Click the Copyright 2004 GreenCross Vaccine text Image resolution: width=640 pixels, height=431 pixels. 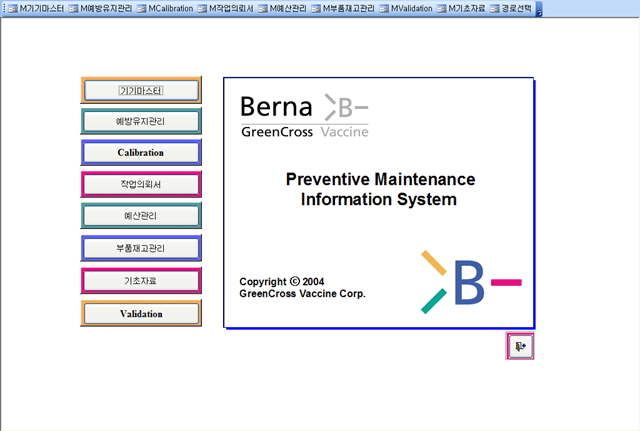click(x=302, y=287)
